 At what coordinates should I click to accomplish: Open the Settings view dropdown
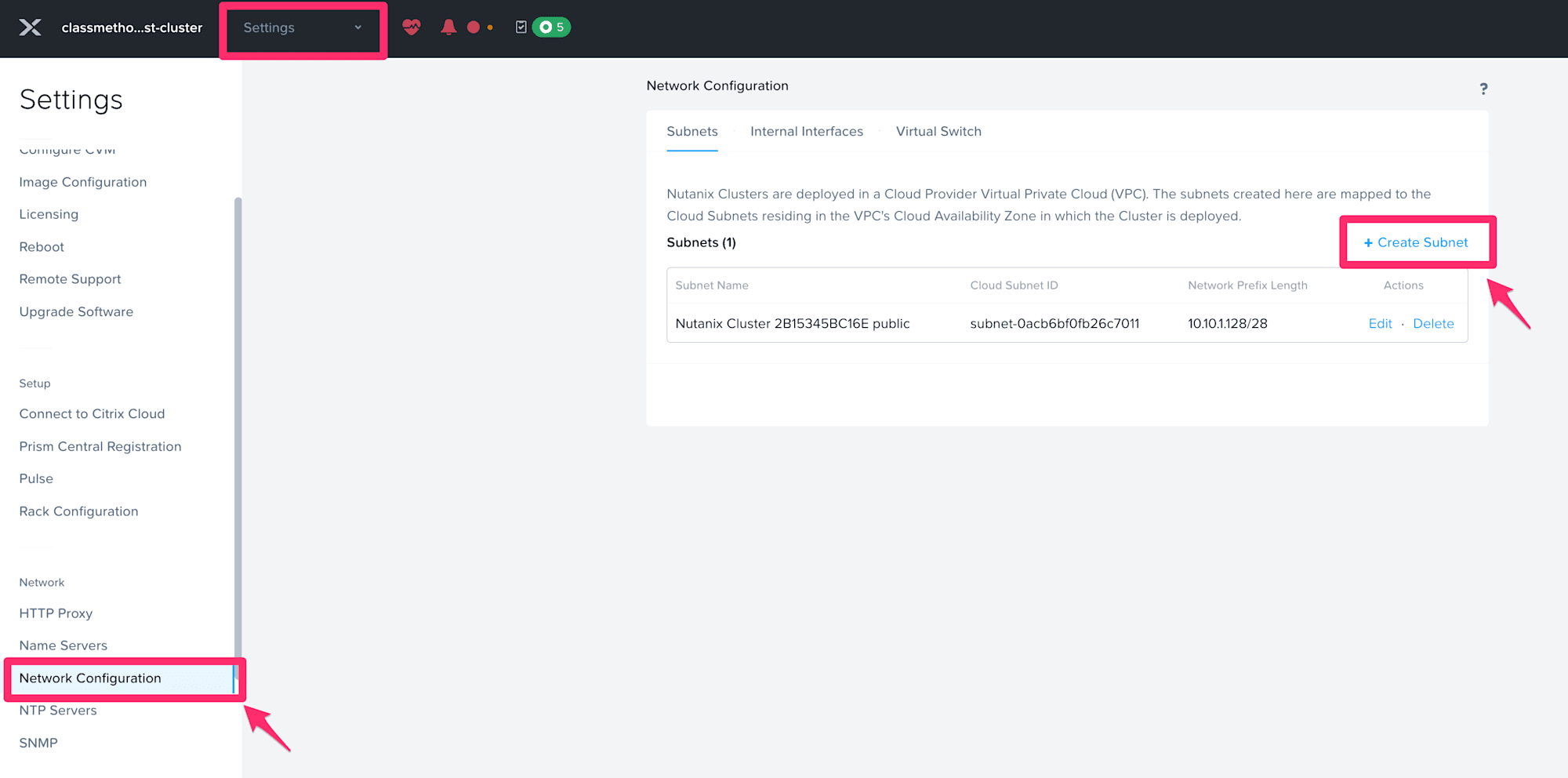303,27
